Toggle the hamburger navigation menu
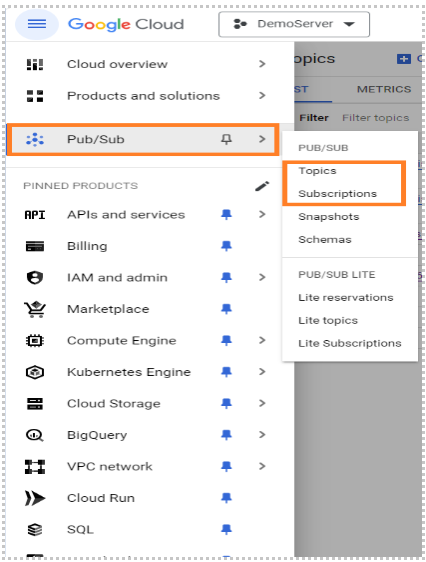Viewport: 426px width, 562px height. pos(37,24)
